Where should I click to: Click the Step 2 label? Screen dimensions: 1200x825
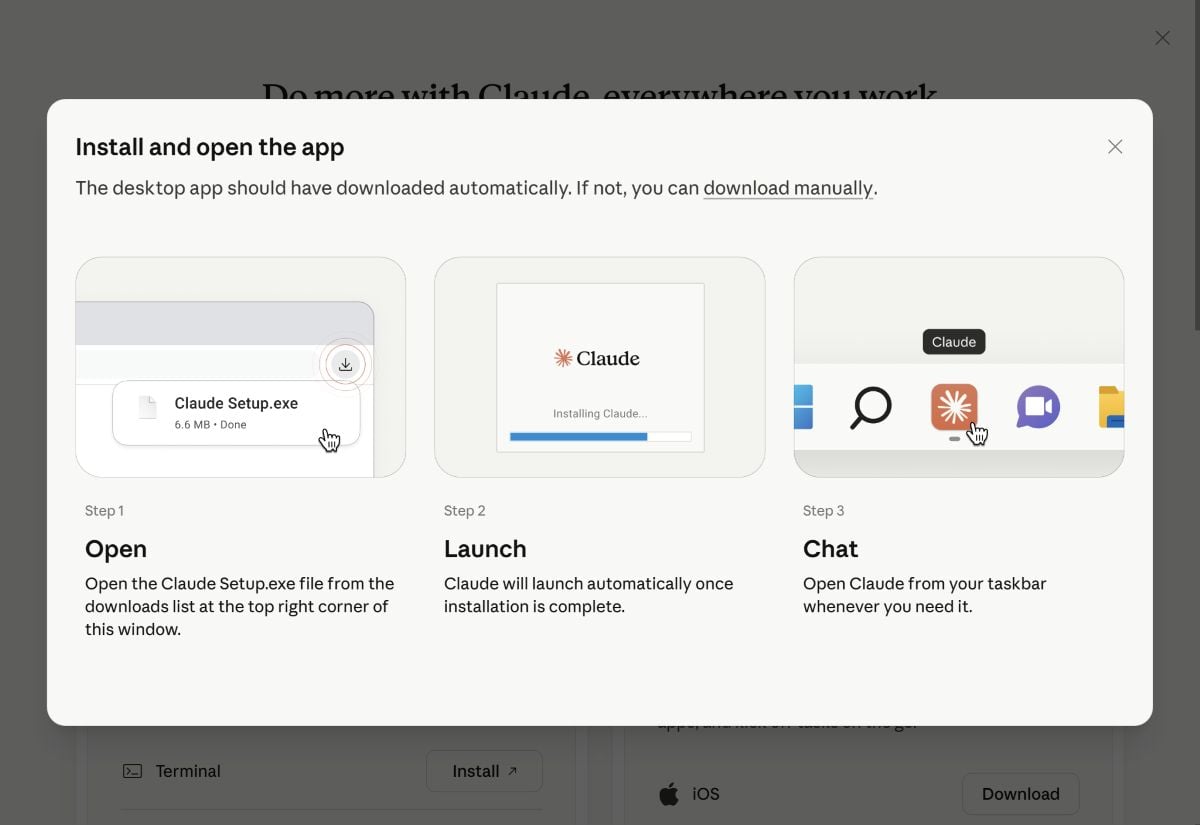click(x=465, y=511)
